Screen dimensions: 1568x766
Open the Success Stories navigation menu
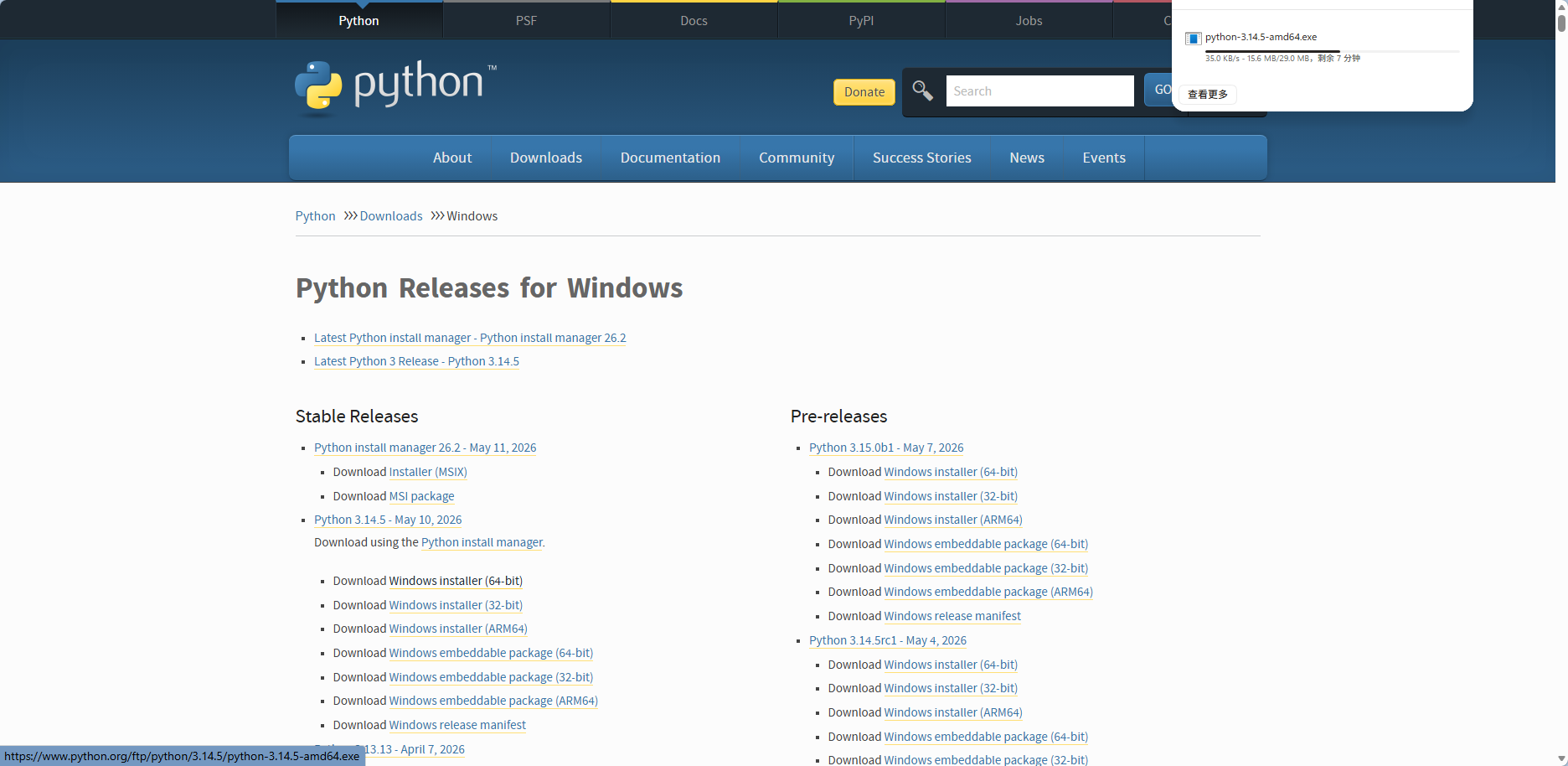coord(922,158)
